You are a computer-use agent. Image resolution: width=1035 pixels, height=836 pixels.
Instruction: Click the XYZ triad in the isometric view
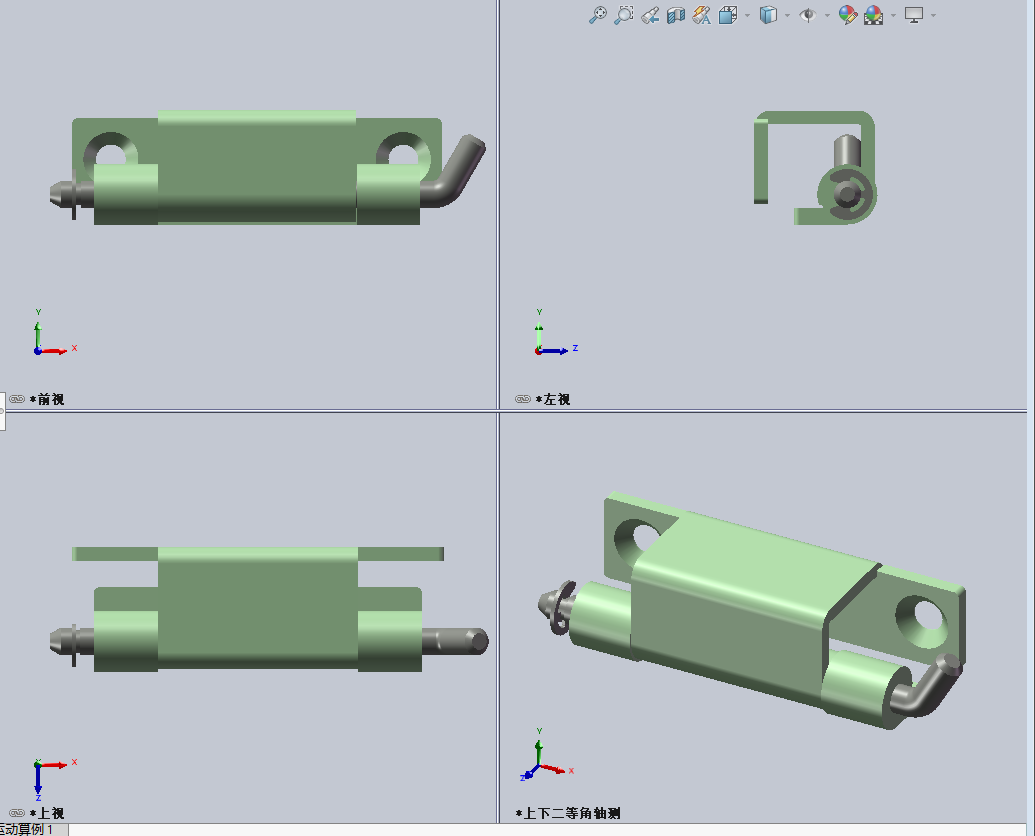pyautogui.click(x=547, y=755)
